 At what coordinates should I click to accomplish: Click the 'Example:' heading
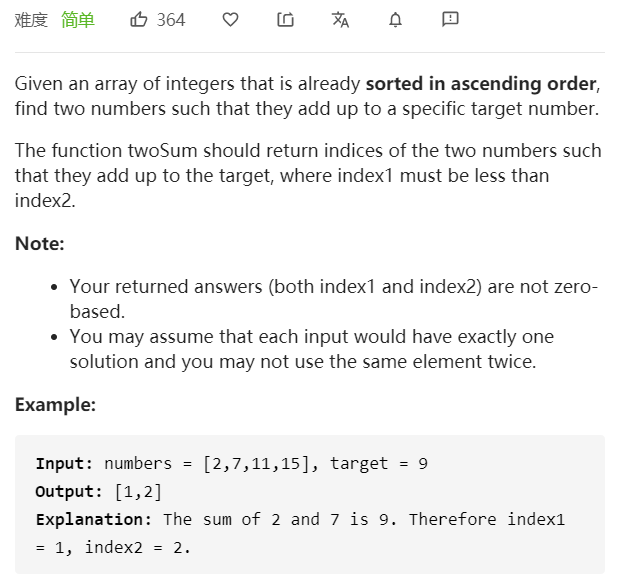coord(55,404)
